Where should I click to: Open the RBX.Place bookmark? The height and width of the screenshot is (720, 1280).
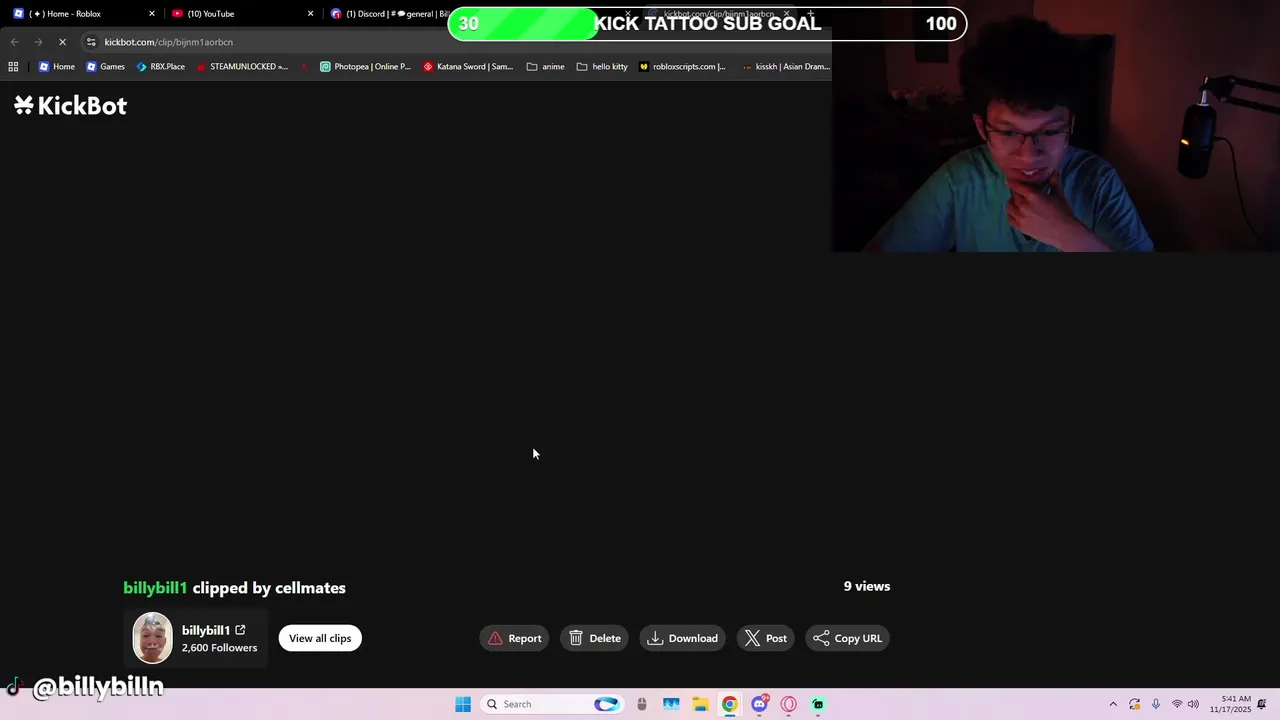(160, 67)
